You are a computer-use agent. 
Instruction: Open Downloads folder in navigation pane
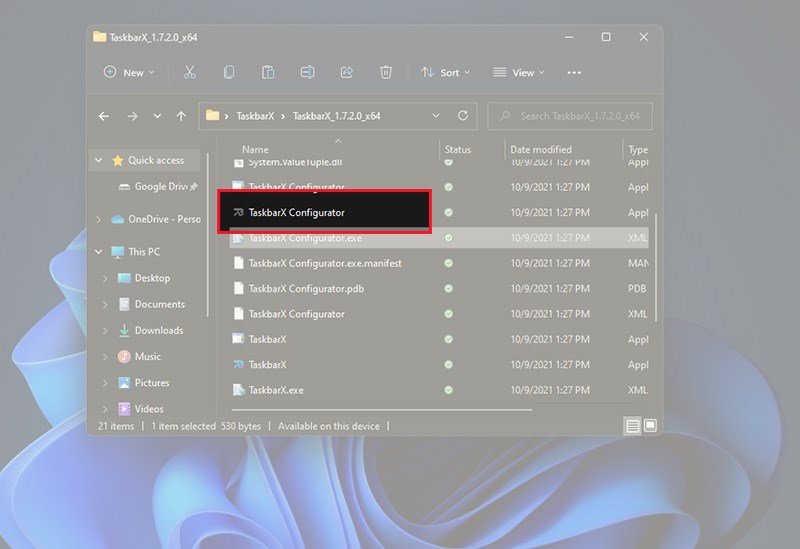158,330
